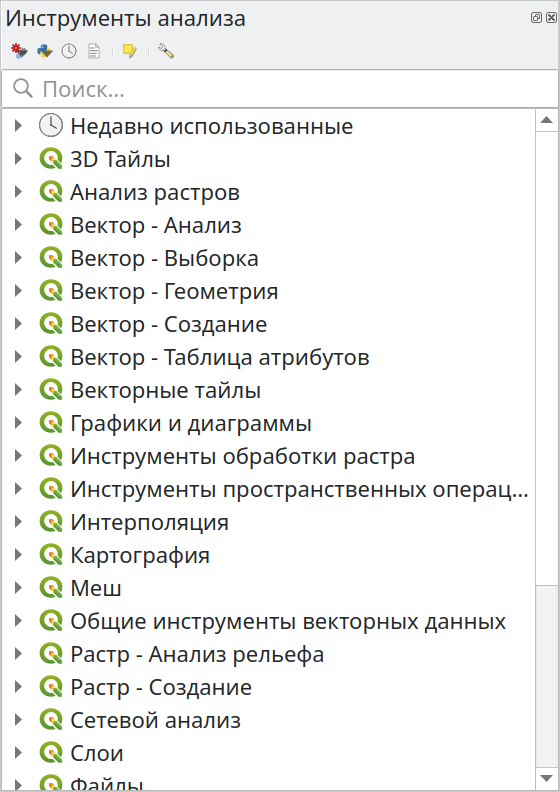Expand the Интерполяция group arrow

pos(18,522)
